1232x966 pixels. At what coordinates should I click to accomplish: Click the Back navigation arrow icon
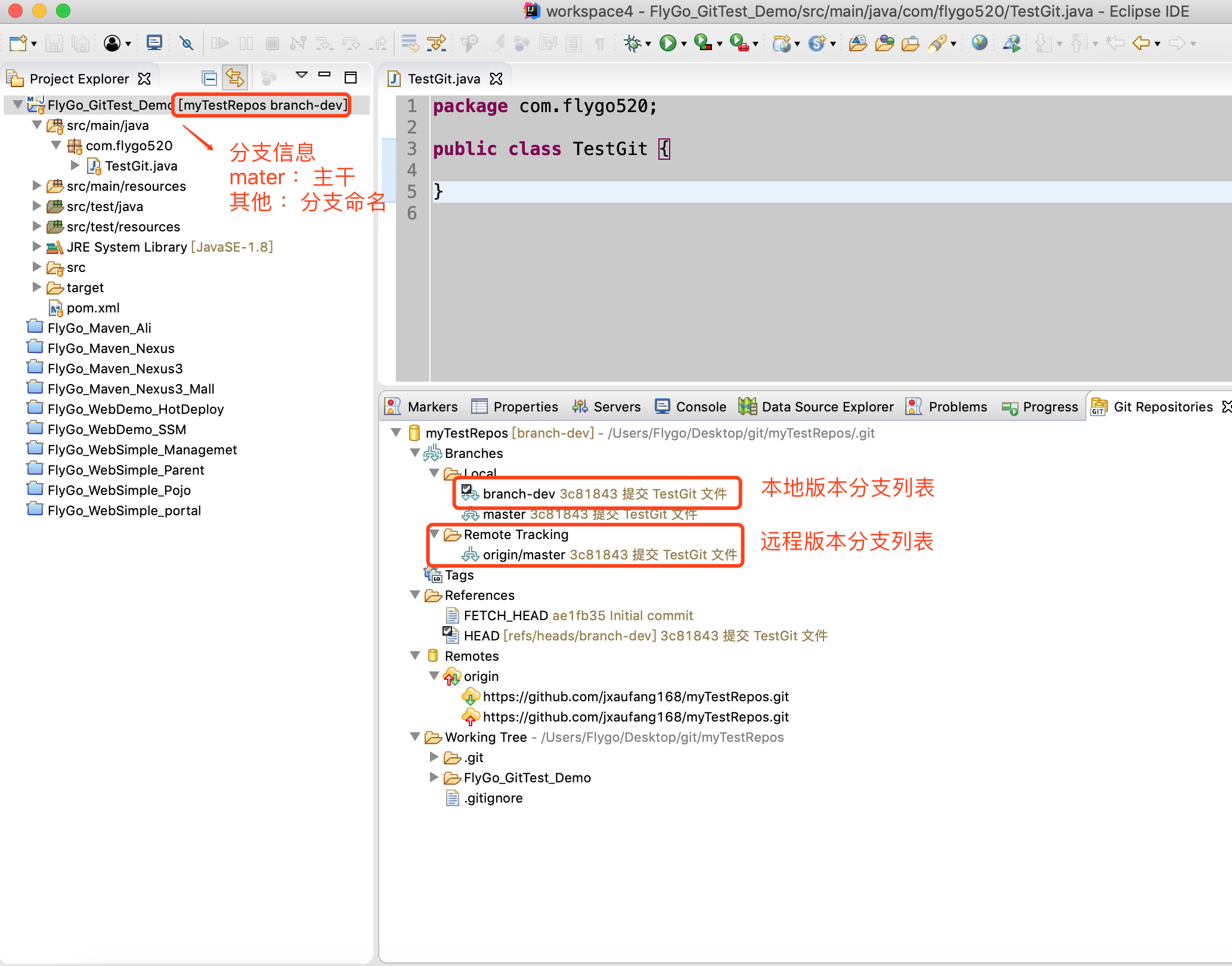[x=1141, y=43]
